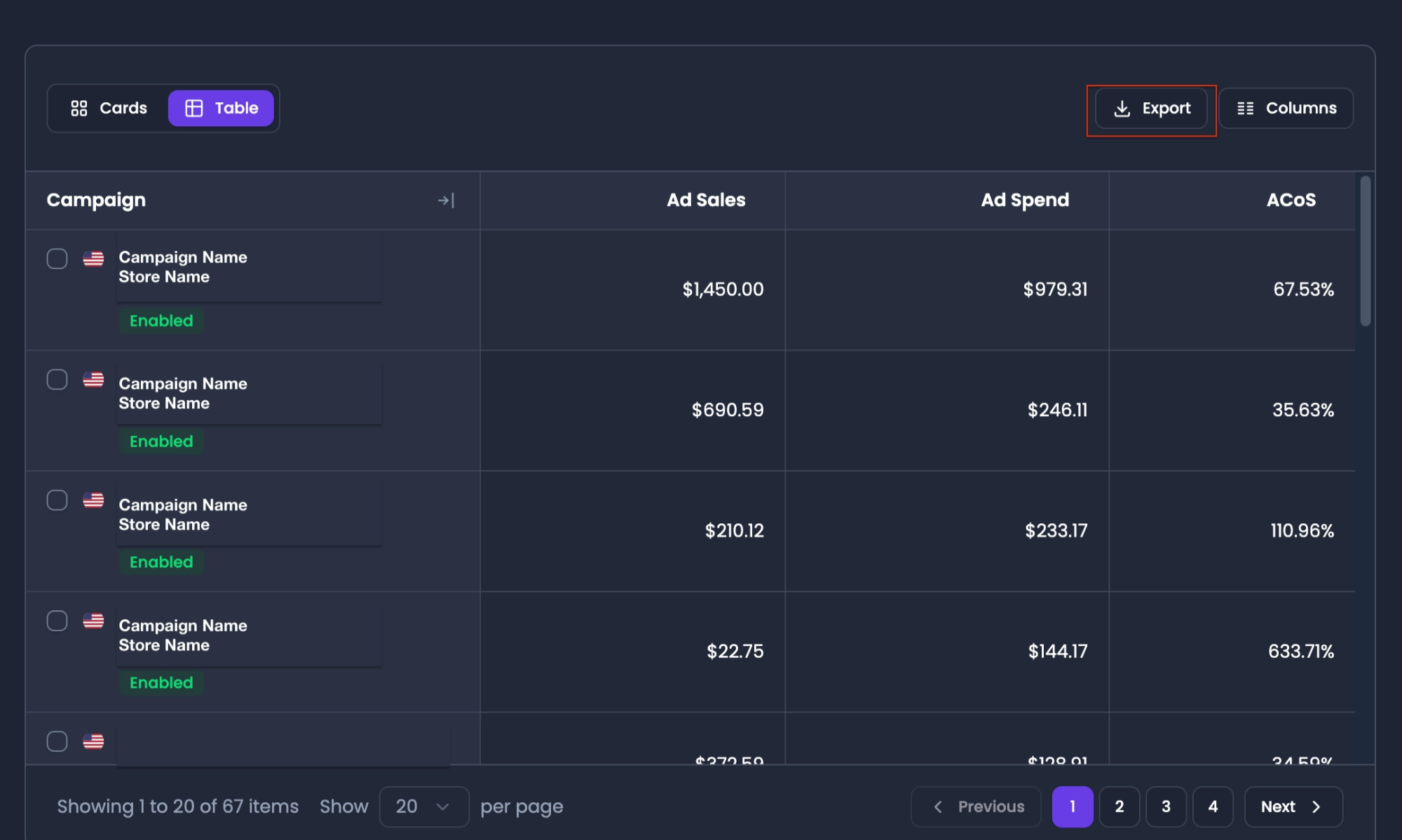Screen dimensions: 1402x840
Task: Click the $210.12 Ad Sales value
Action: click(734, 531)
